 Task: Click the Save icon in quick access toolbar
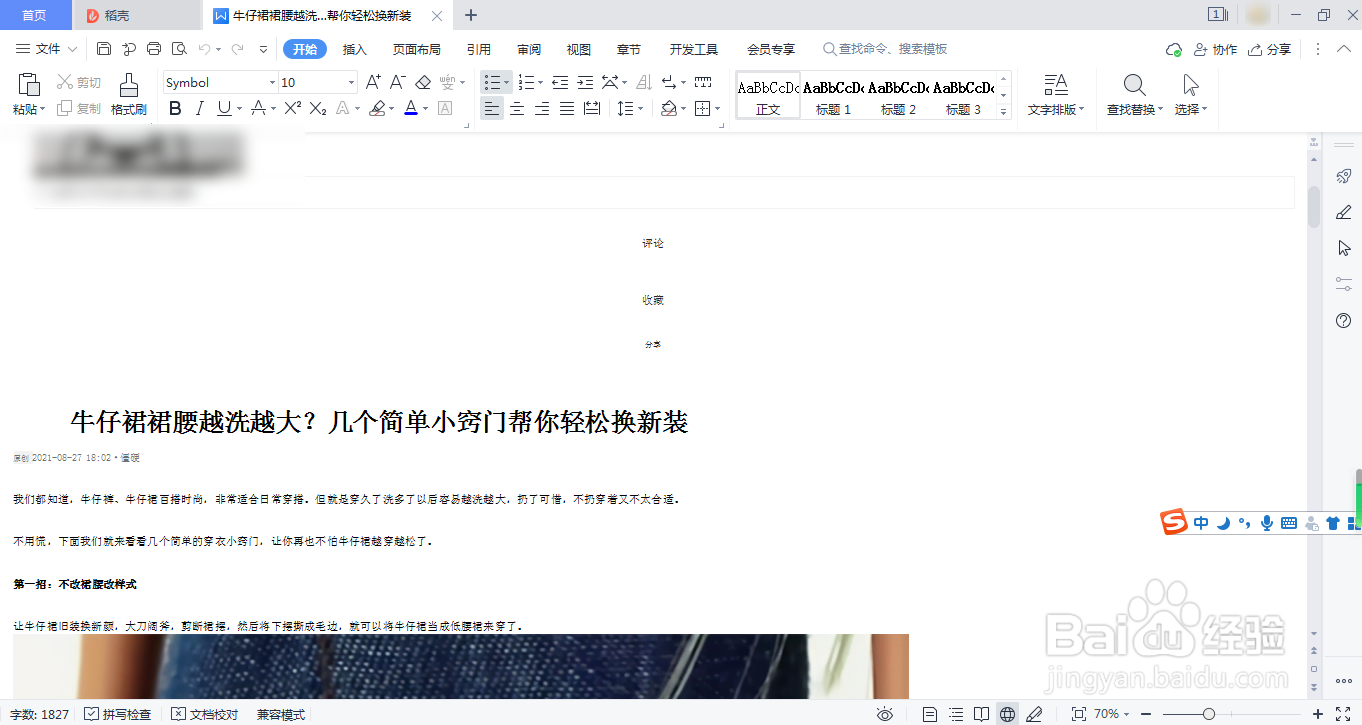point(104,49)
